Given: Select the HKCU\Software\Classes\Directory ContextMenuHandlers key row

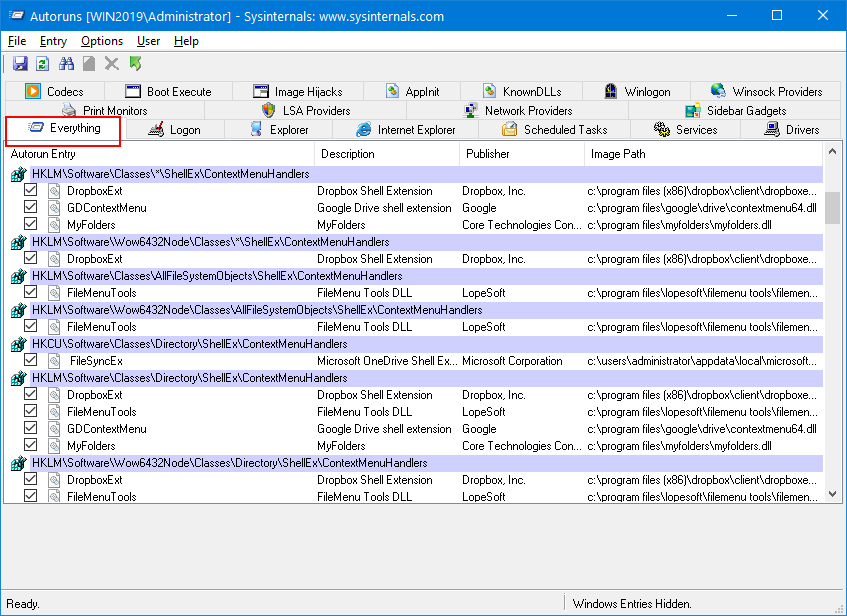Looking at the screenshot, I should 416,344.
